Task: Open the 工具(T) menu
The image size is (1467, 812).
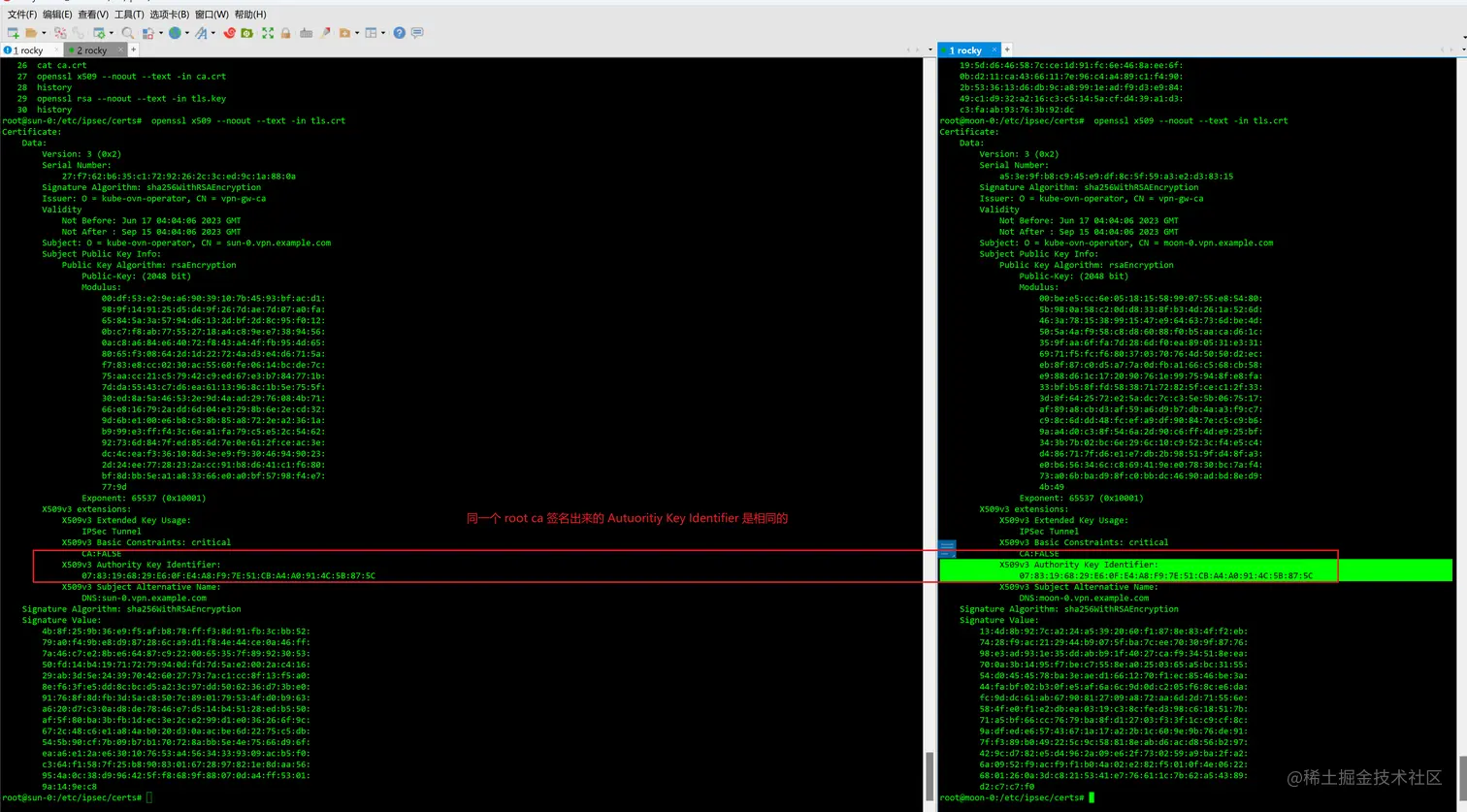Action: [129, 15]
